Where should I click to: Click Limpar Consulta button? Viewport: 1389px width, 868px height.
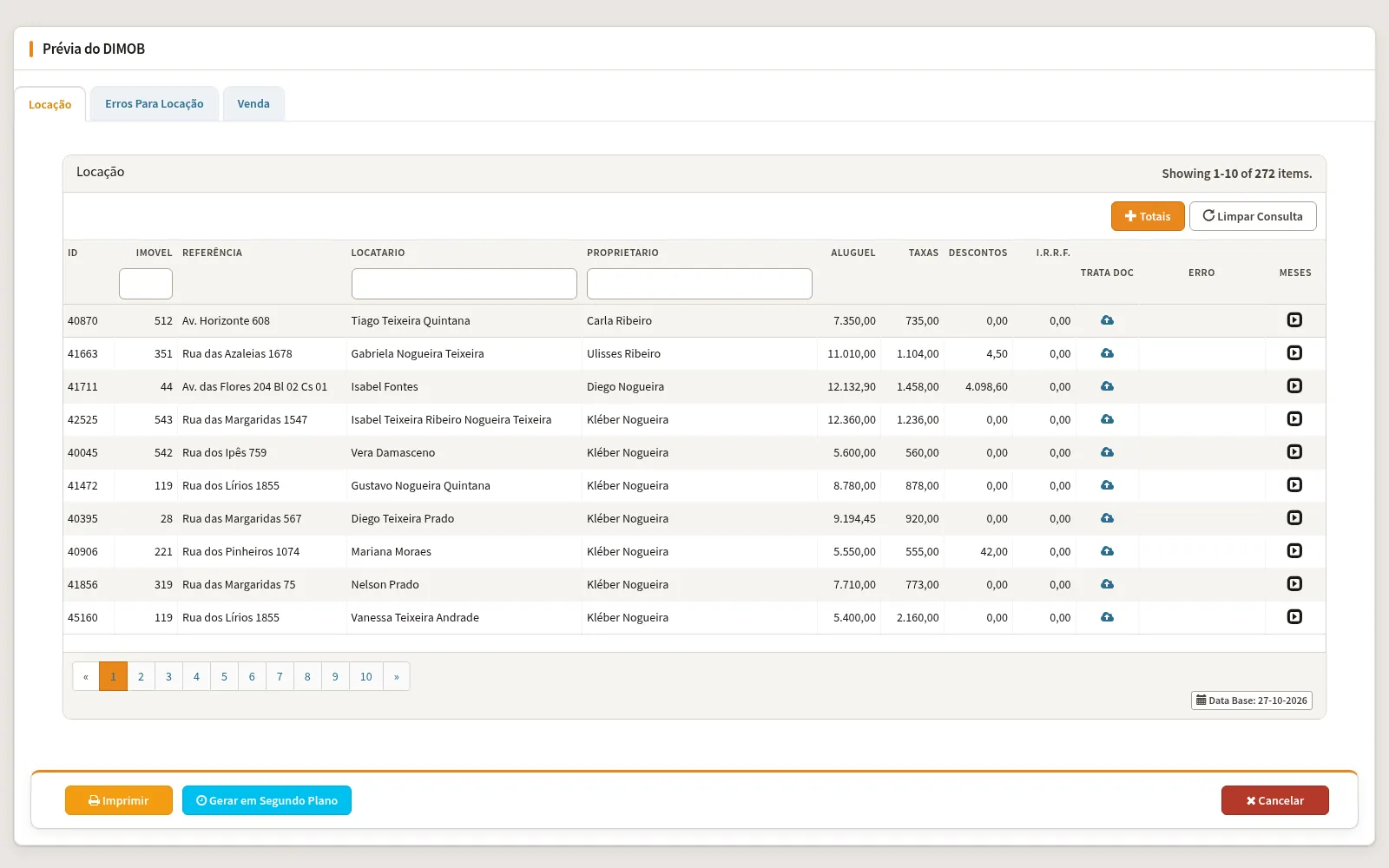1253,216
